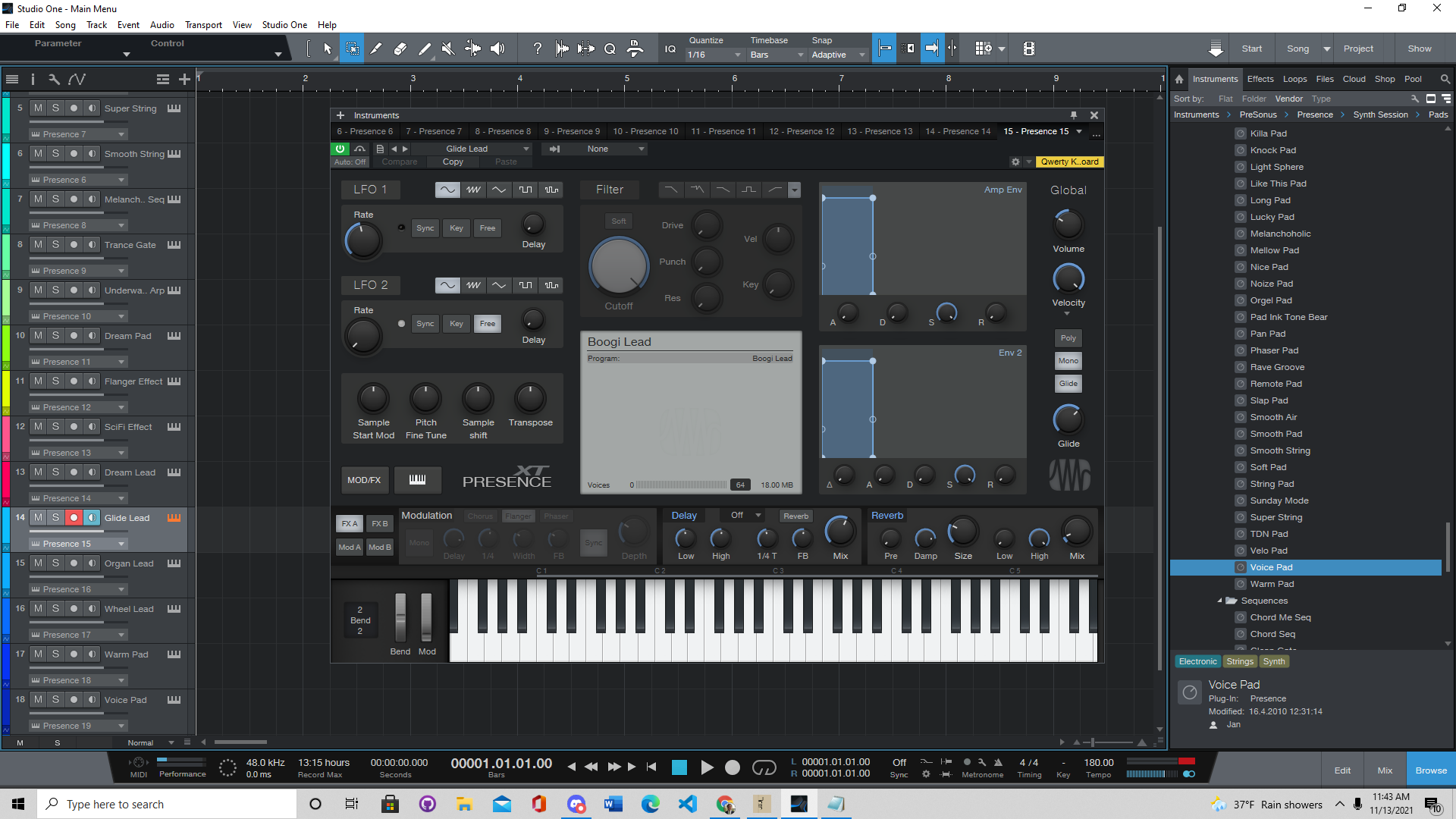
Task: Click the Quantize Q icon
Action: [610, 49]
